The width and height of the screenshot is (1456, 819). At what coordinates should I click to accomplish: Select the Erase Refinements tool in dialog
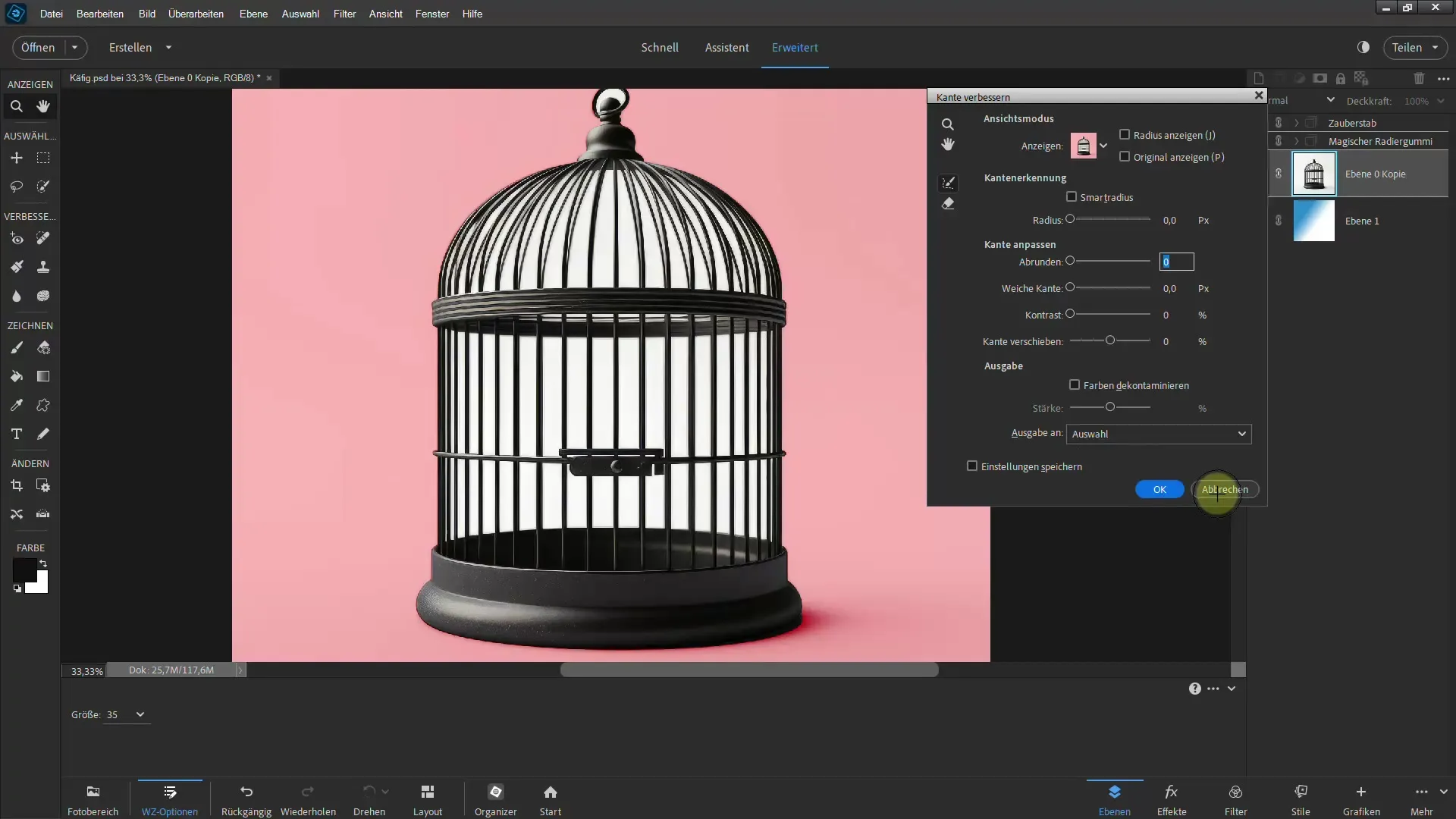point(948,204)
